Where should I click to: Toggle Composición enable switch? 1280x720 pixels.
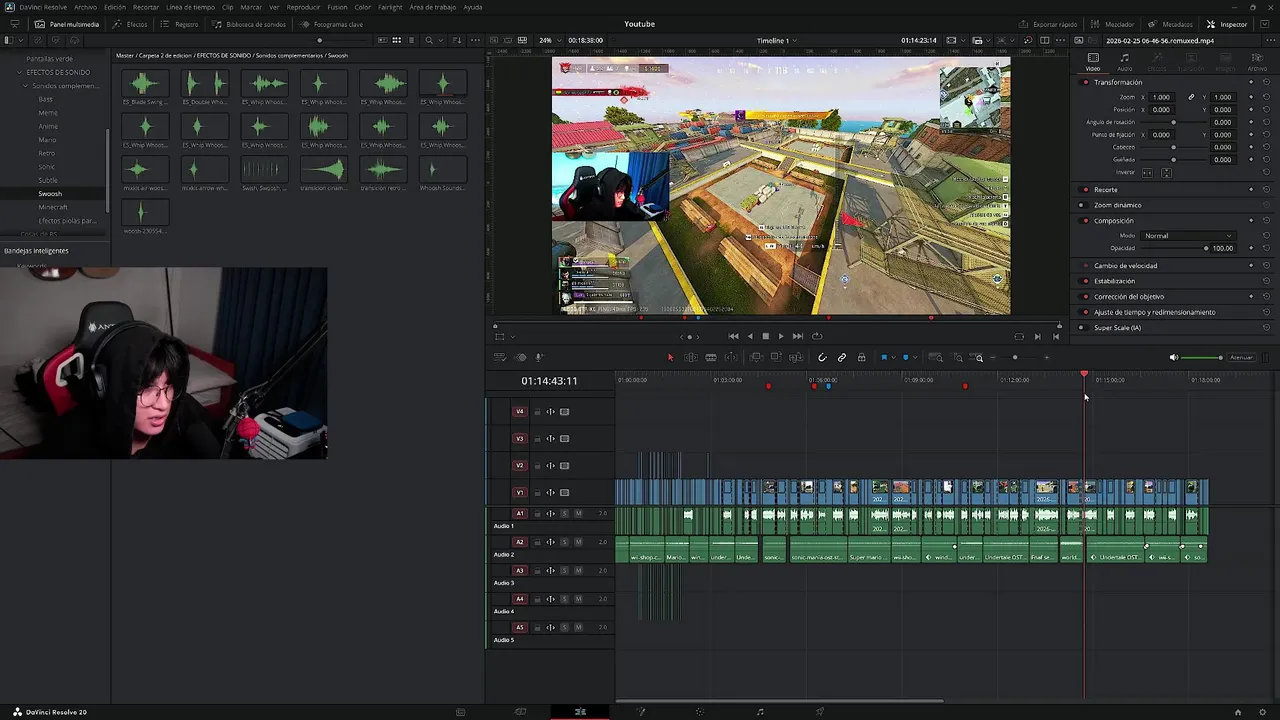click(x=1086, y=220)
